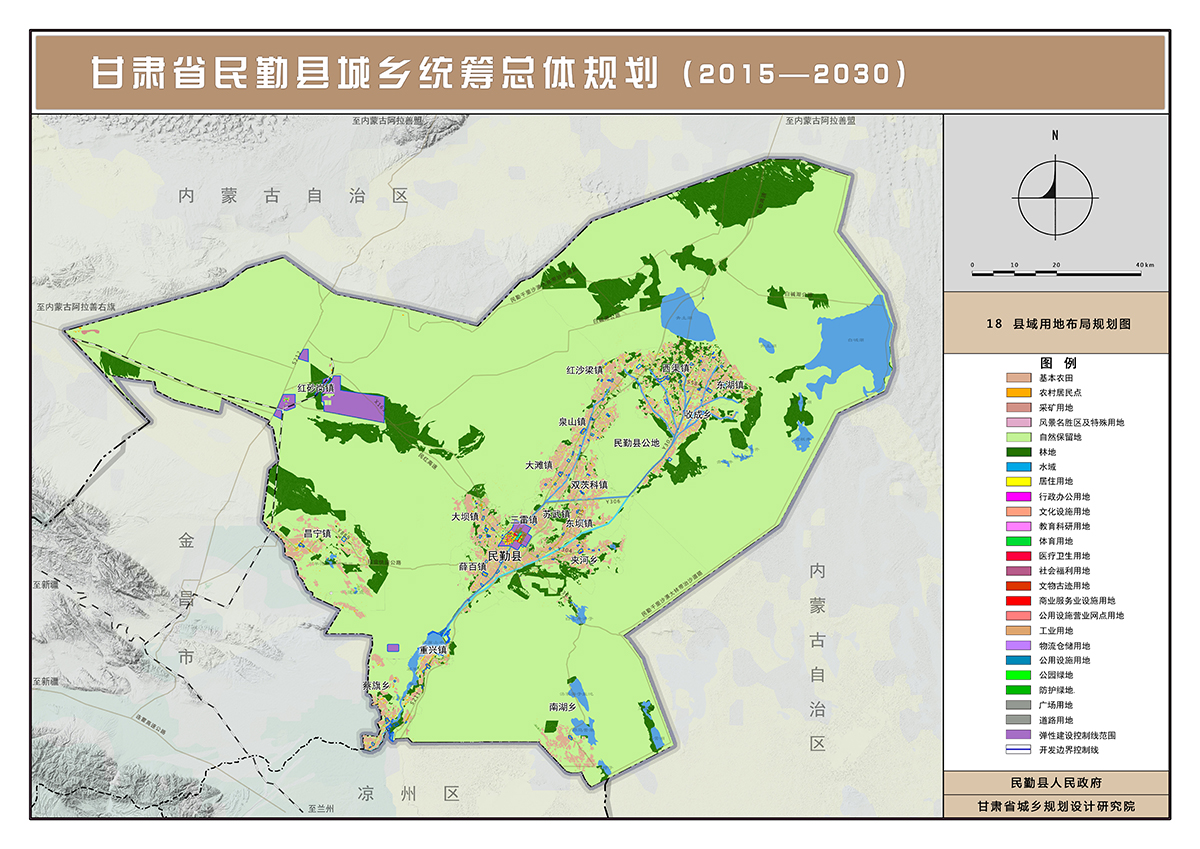Screen dimensions: 1200x849
Task: Click the 40 km scale bar
Action: coord(1062,271)
